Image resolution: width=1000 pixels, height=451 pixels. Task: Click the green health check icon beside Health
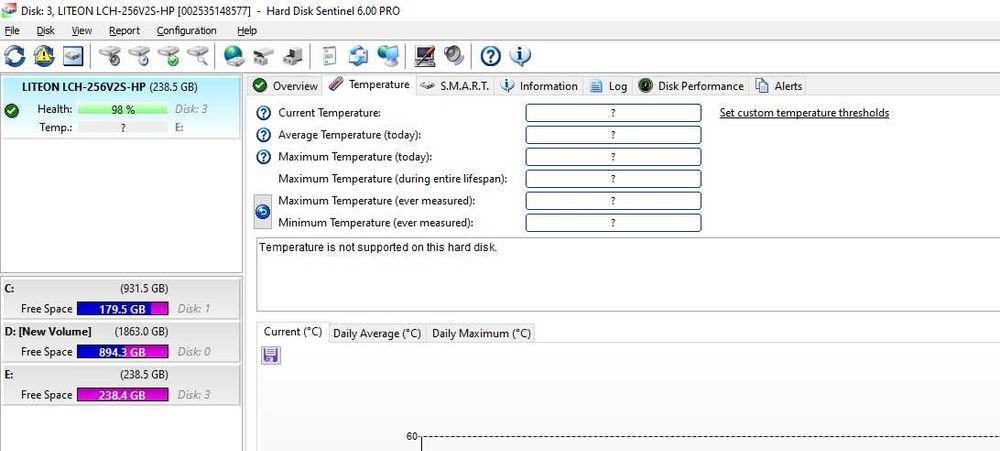pos(11,110)
